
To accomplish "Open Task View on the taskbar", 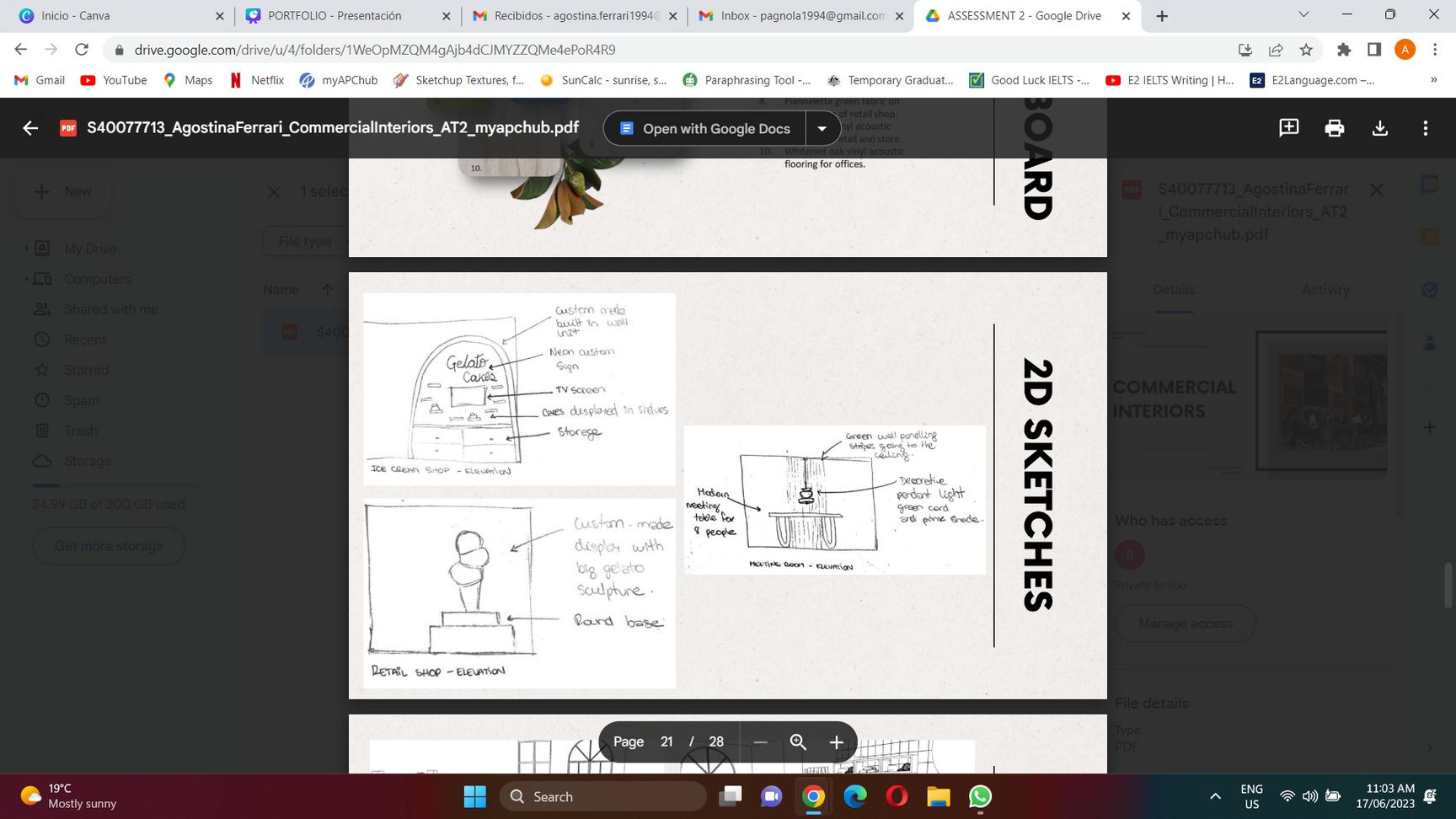I will click(731, 796).
